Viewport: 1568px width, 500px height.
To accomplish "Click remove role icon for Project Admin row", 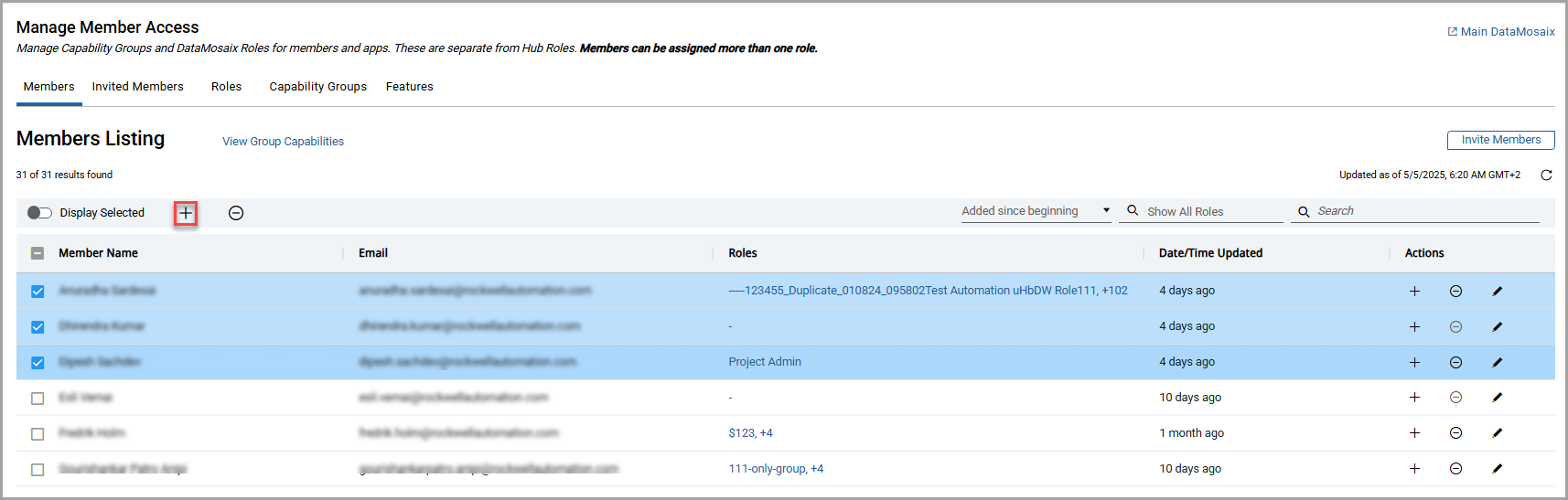I will pyautogui.click(x=1455, y=362).
